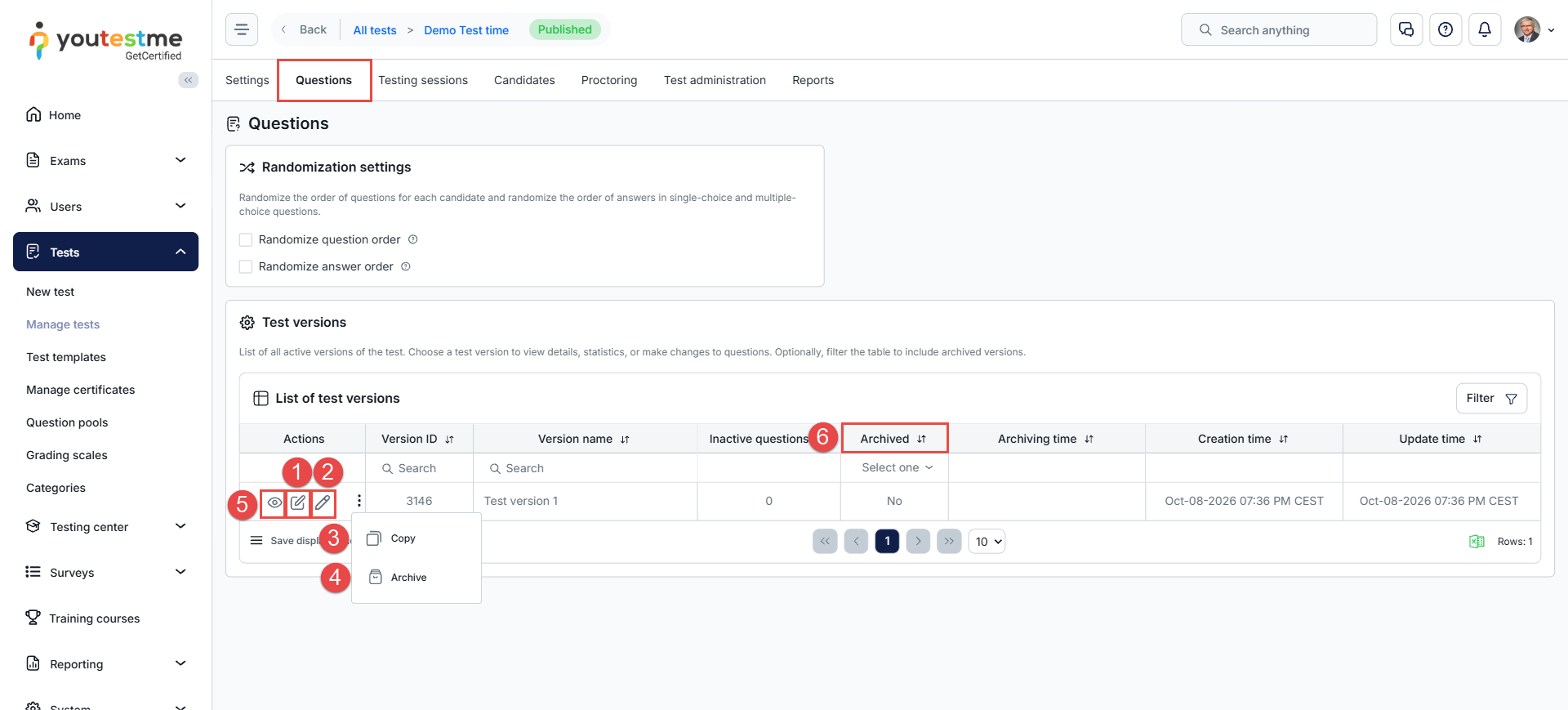Open Categories in the sidebar

(x=56, y=488)
